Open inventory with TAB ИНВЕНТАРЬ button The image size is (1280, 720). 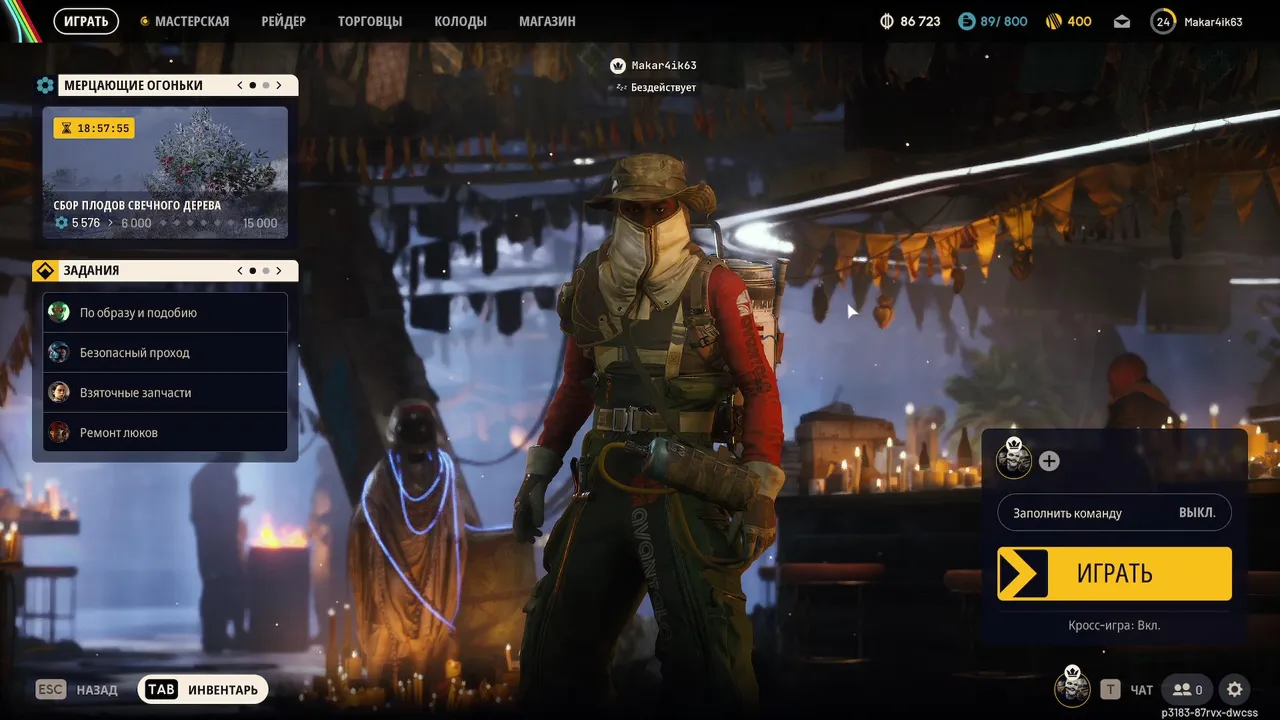[204, 689]
